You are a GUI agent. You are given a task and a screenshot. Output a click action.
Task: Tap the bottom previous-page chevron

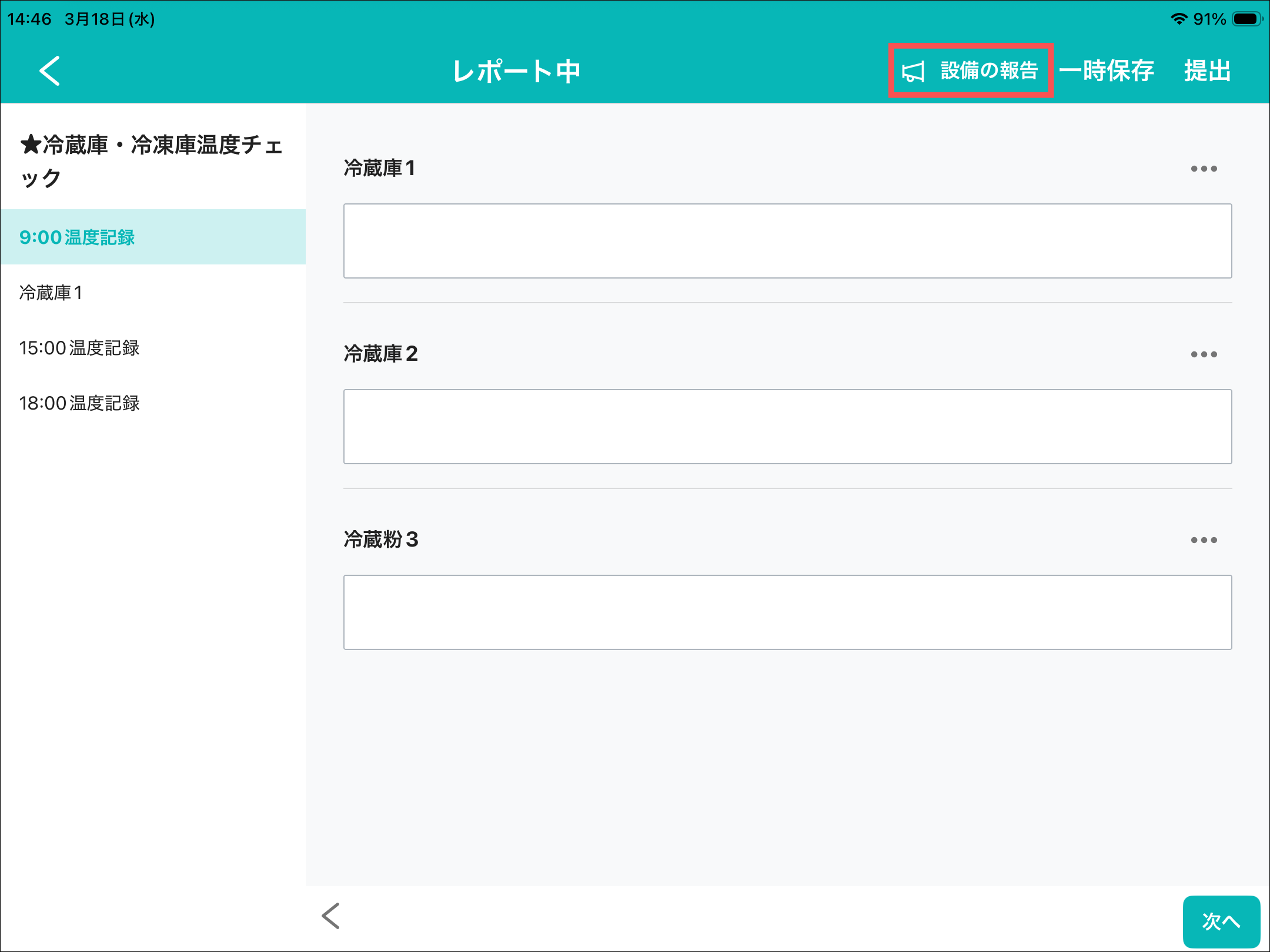pyautogui.click(x=331, y=916)
